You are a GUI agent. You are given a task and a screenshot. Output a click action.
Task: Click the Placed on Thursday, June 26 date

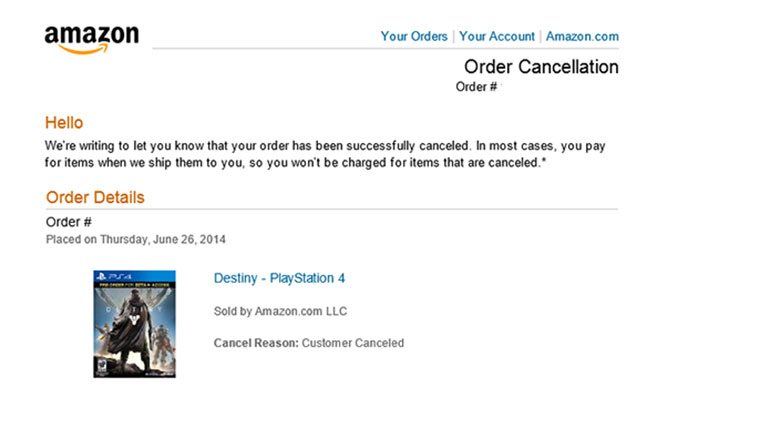pyautogui.click(x=136, y=240)
